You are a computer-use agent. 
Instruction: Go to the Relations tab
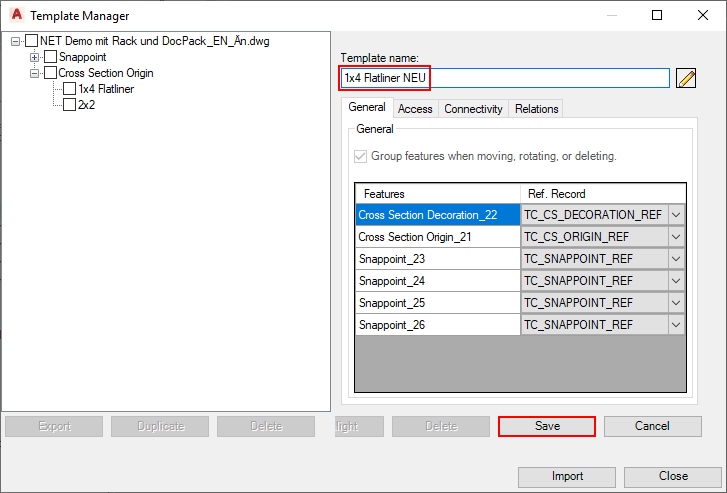click(537, 109)
